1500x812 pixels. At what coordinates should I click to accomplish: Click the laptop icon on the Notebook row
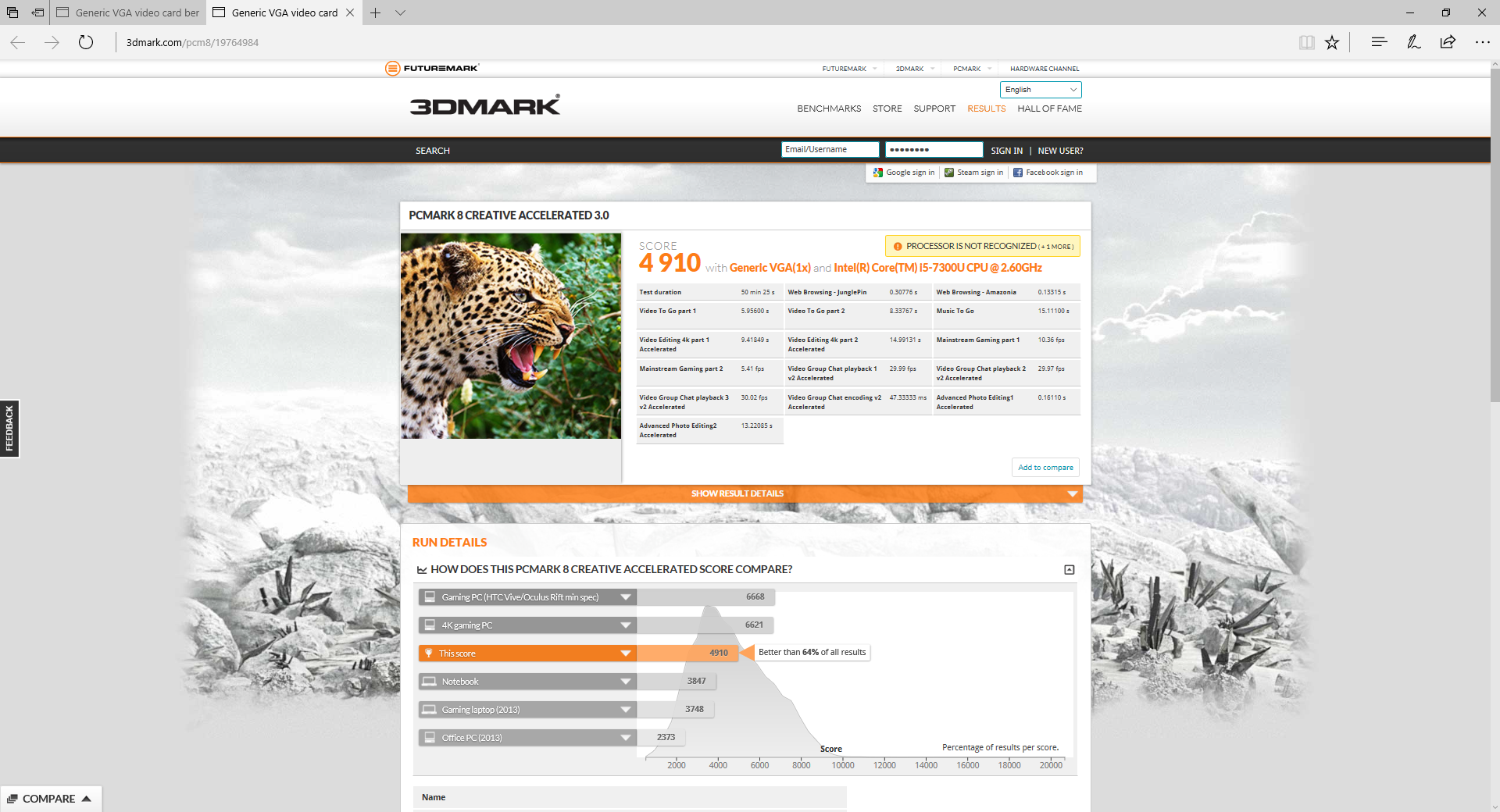point(429,682)
